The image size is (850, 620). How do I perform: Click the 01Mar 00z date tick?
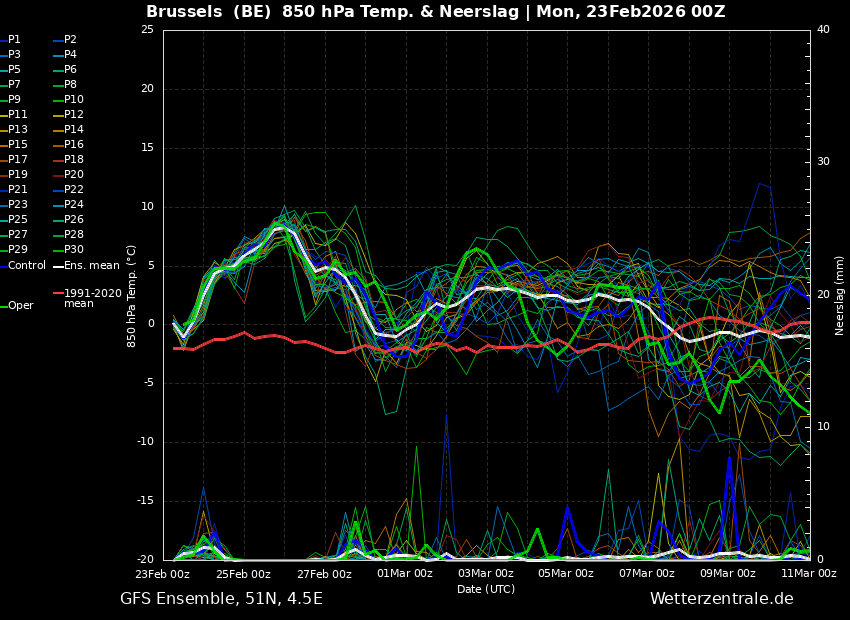[x=405, y=573]
